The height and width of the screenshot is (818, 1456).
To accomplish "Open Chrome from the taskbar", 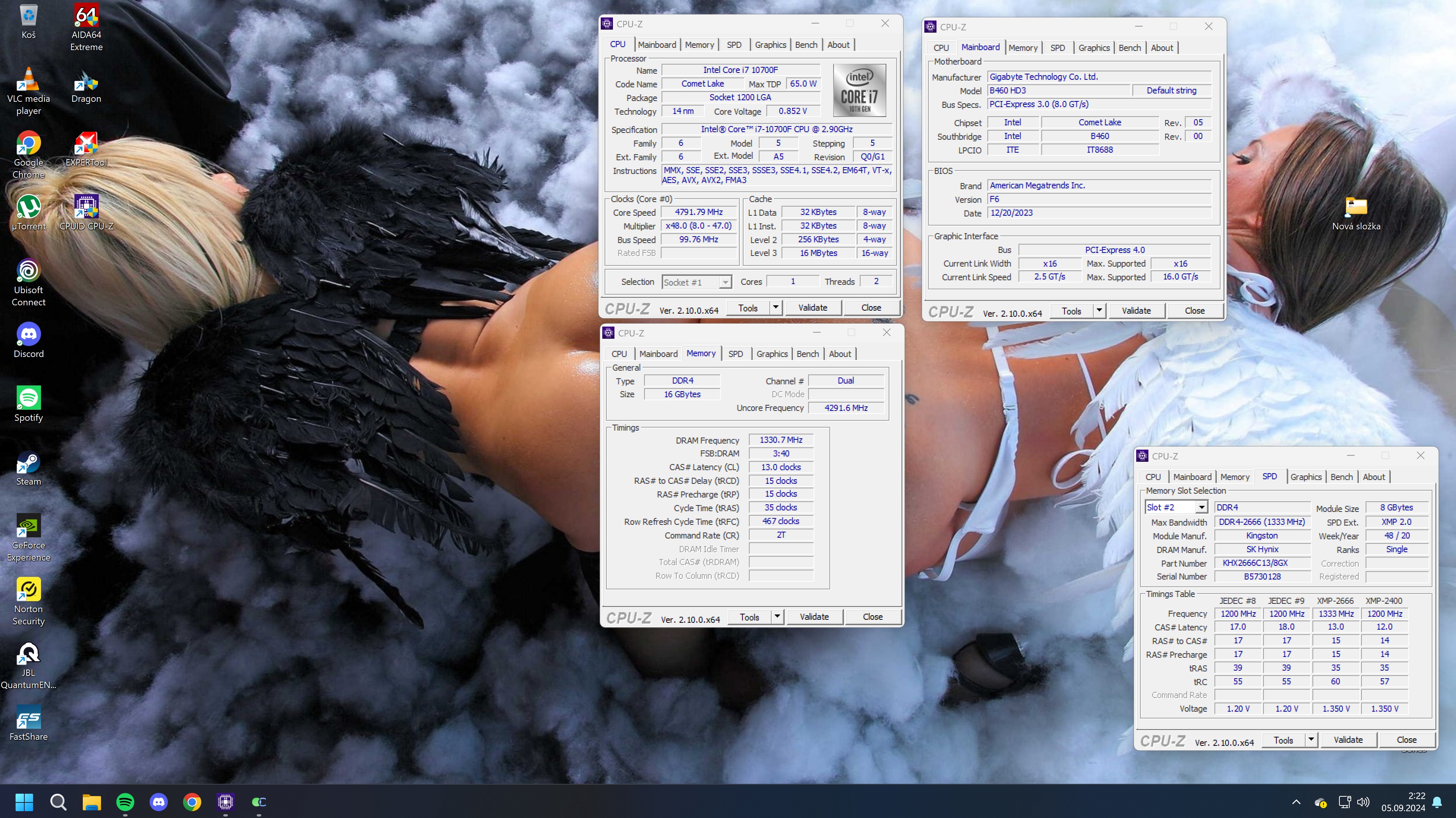I will click(192, 802).
